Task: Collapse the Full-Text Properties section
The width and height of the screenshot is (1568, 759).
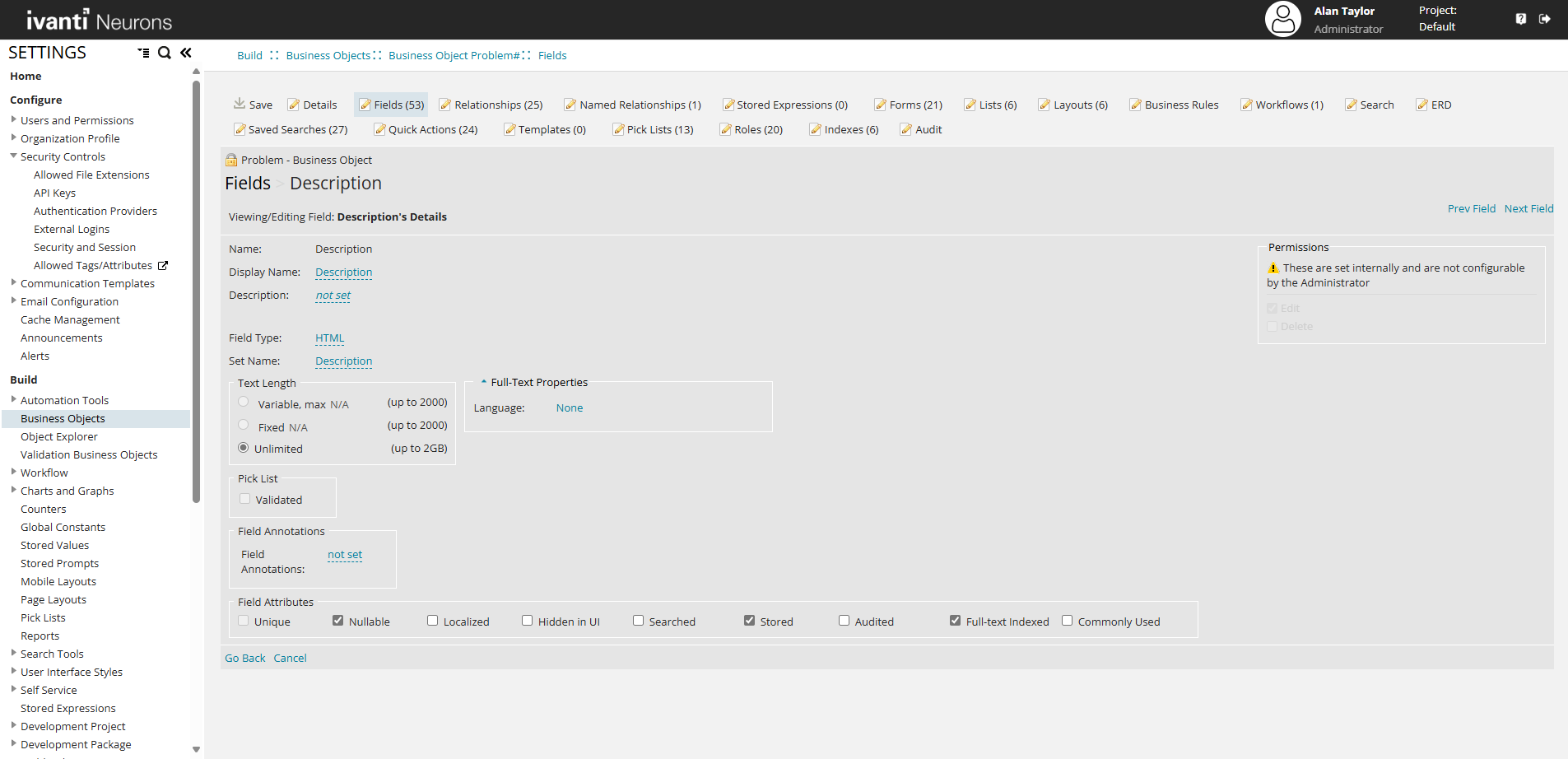Action: point(484,382)
